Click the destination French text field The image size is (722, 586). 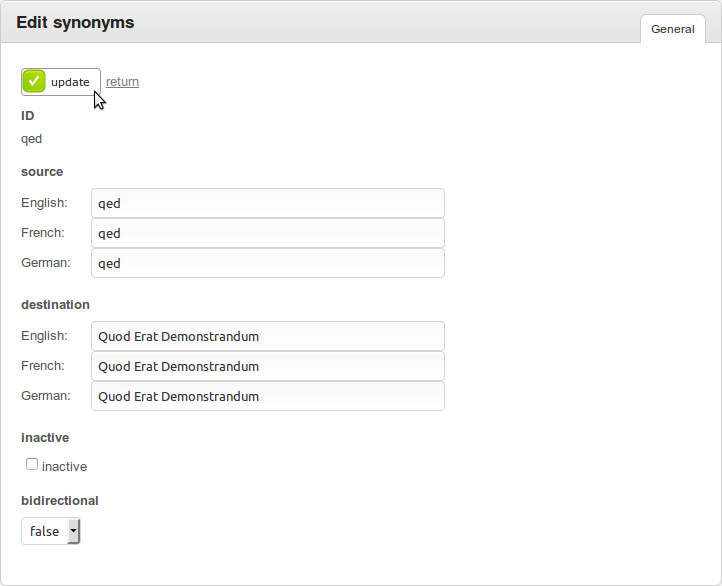coord(268,366)
